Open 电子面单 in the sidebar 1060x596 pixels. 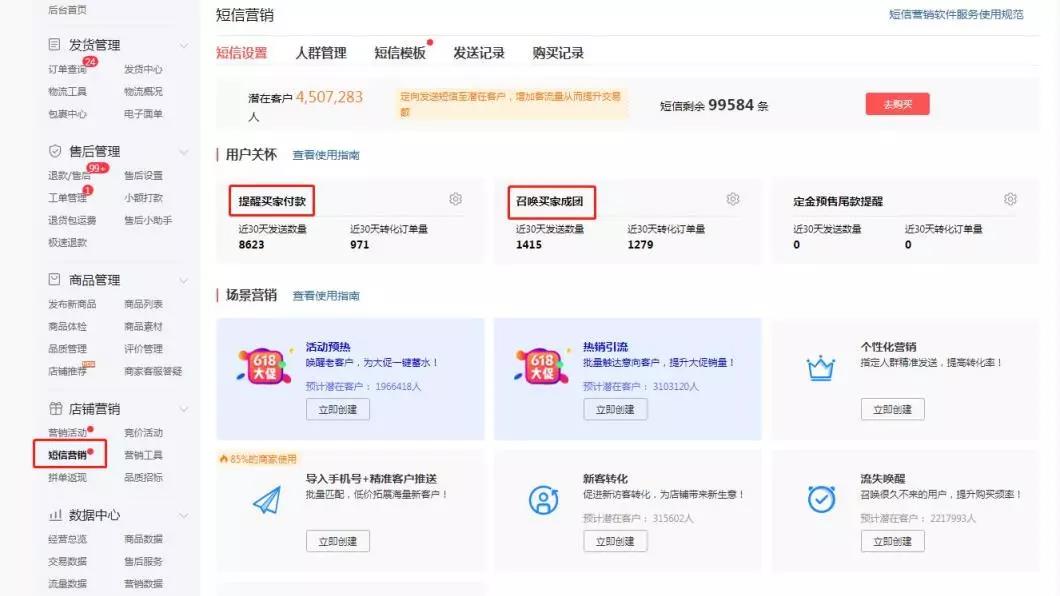(143, 114)
